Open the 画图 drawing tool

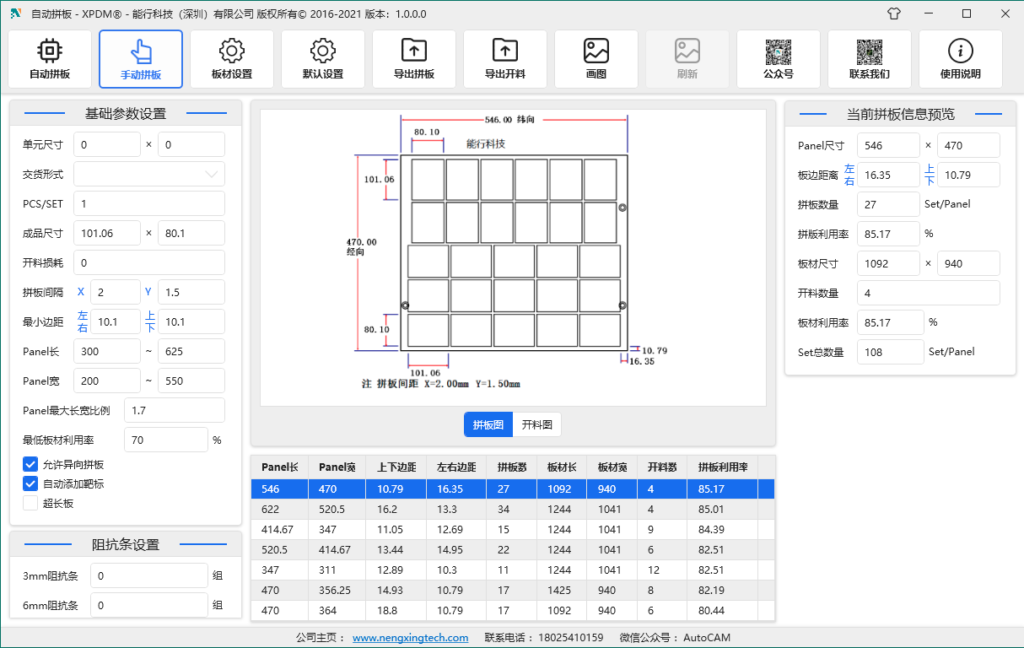point(596,58)
